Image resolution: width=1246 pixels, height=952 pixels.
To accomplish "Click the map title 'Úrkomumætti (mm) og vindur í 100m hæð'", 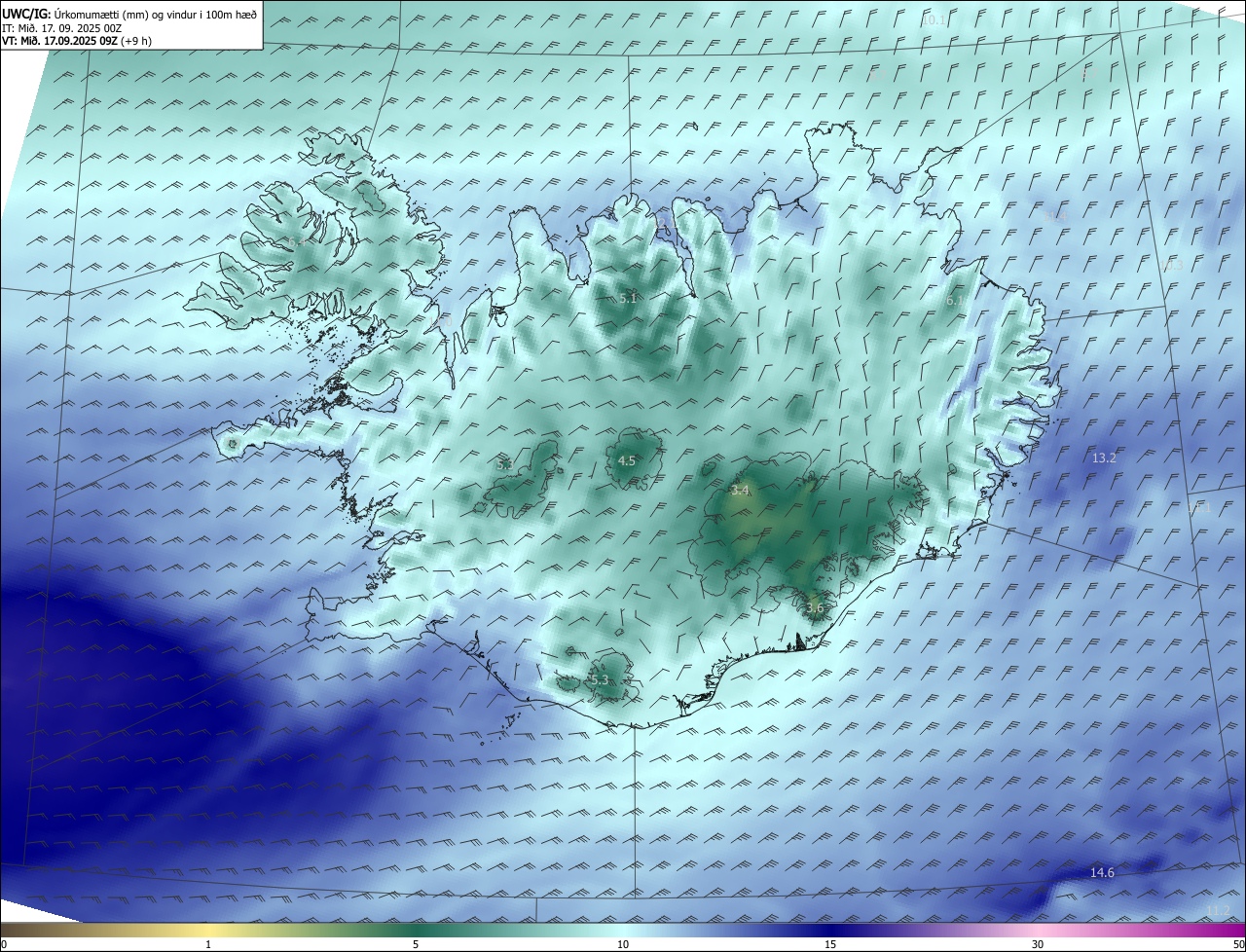I will point(154,14).
